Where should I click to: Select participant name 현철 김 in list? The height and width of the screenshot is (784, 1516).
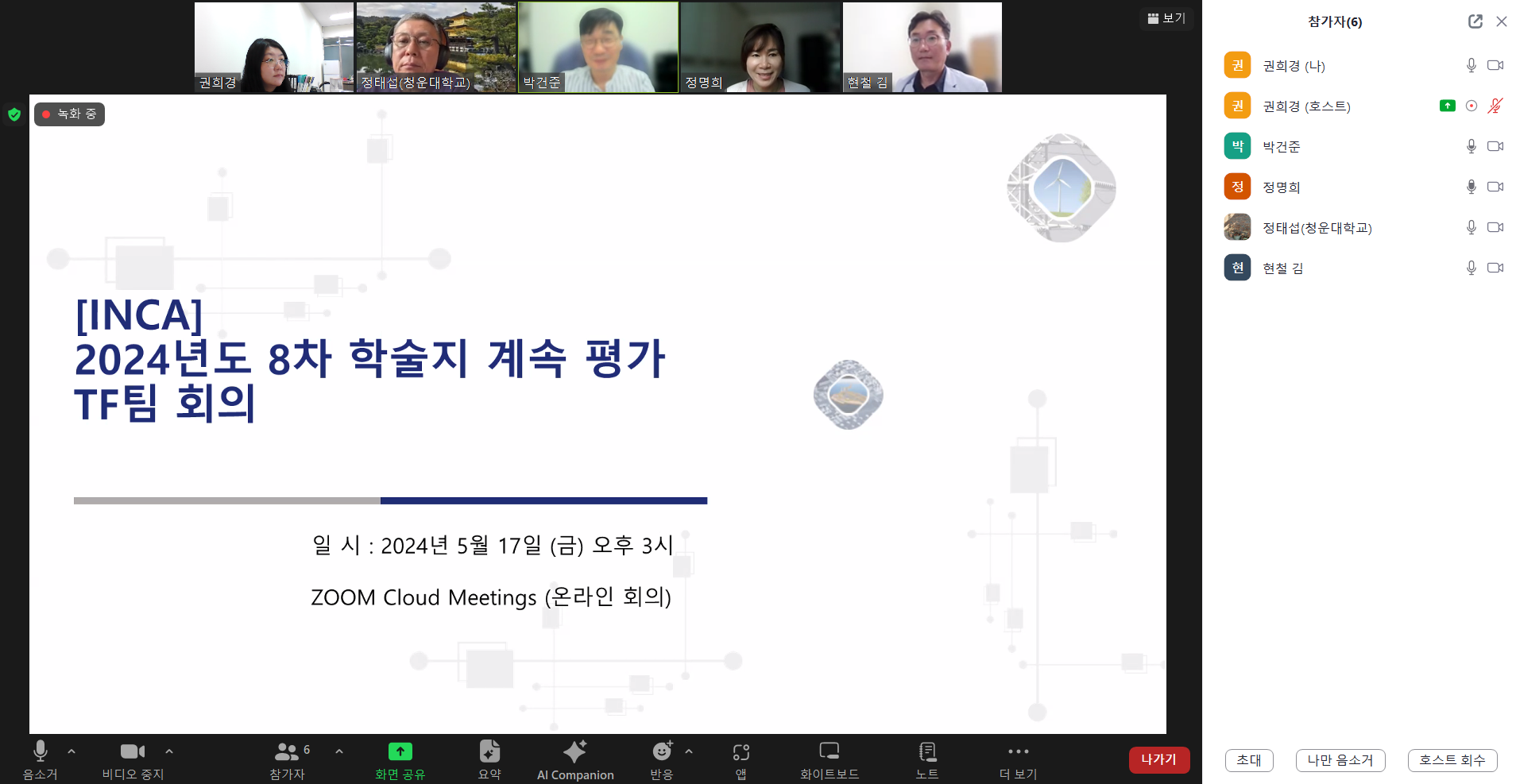pos(1283,268)
